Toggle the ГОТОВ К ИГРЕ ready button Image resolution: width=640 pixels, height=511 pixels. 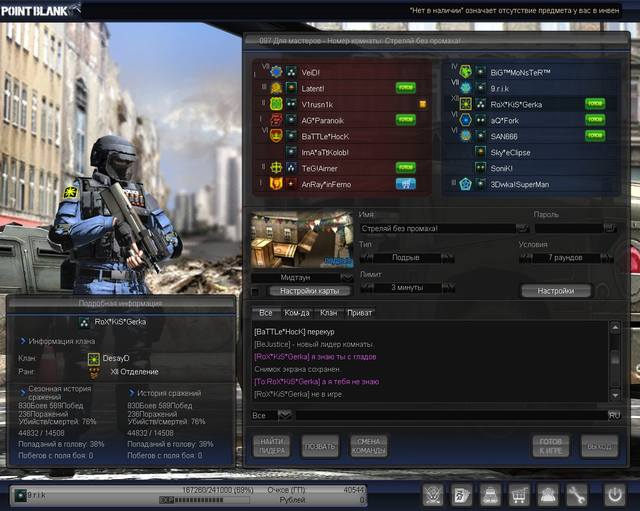click(x=551, y=446)
